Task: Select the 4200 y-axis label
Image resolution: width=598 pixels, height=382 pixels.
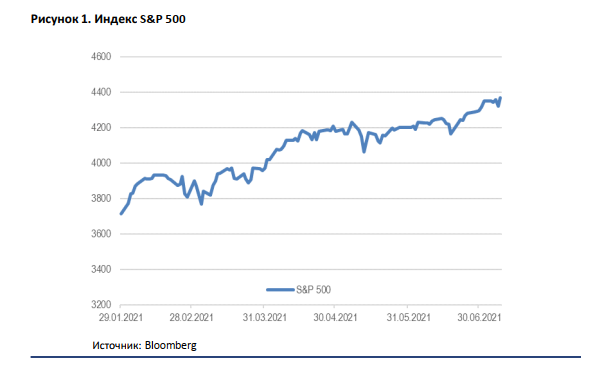Action: (101, 127)
